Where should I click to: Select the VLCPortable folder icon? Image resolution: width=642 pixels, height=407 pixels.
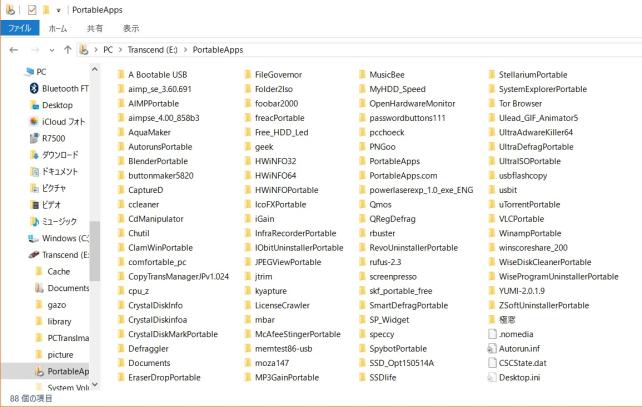(492, 219)
